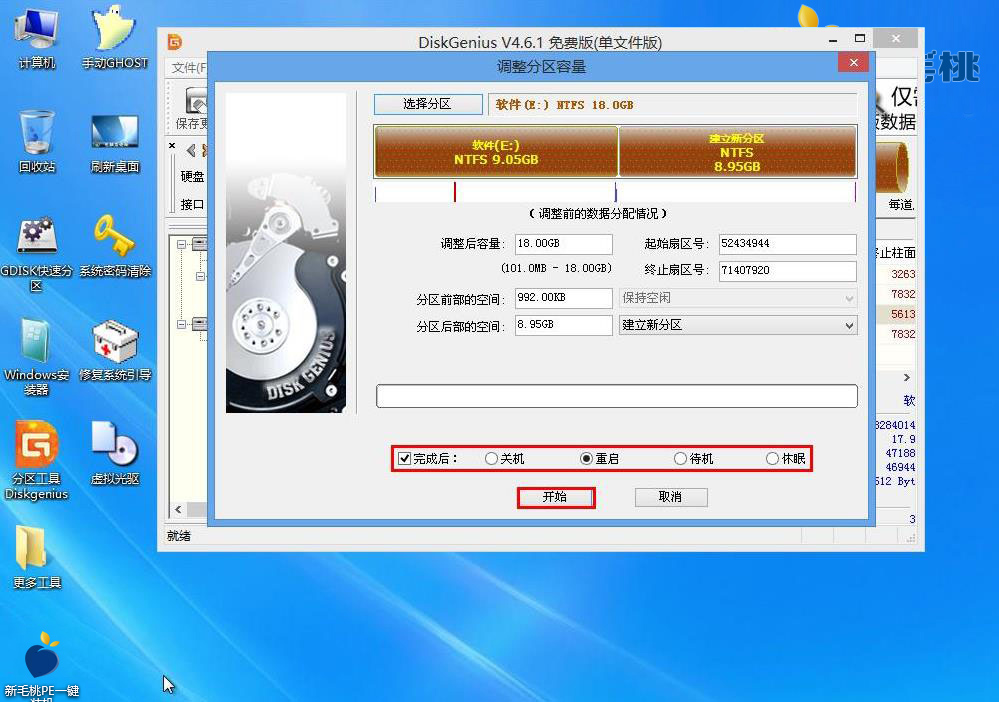This screenshot has width=999, height=702.
Task: Open the 建立新分区 dropdown
Action: click(738, 325)
